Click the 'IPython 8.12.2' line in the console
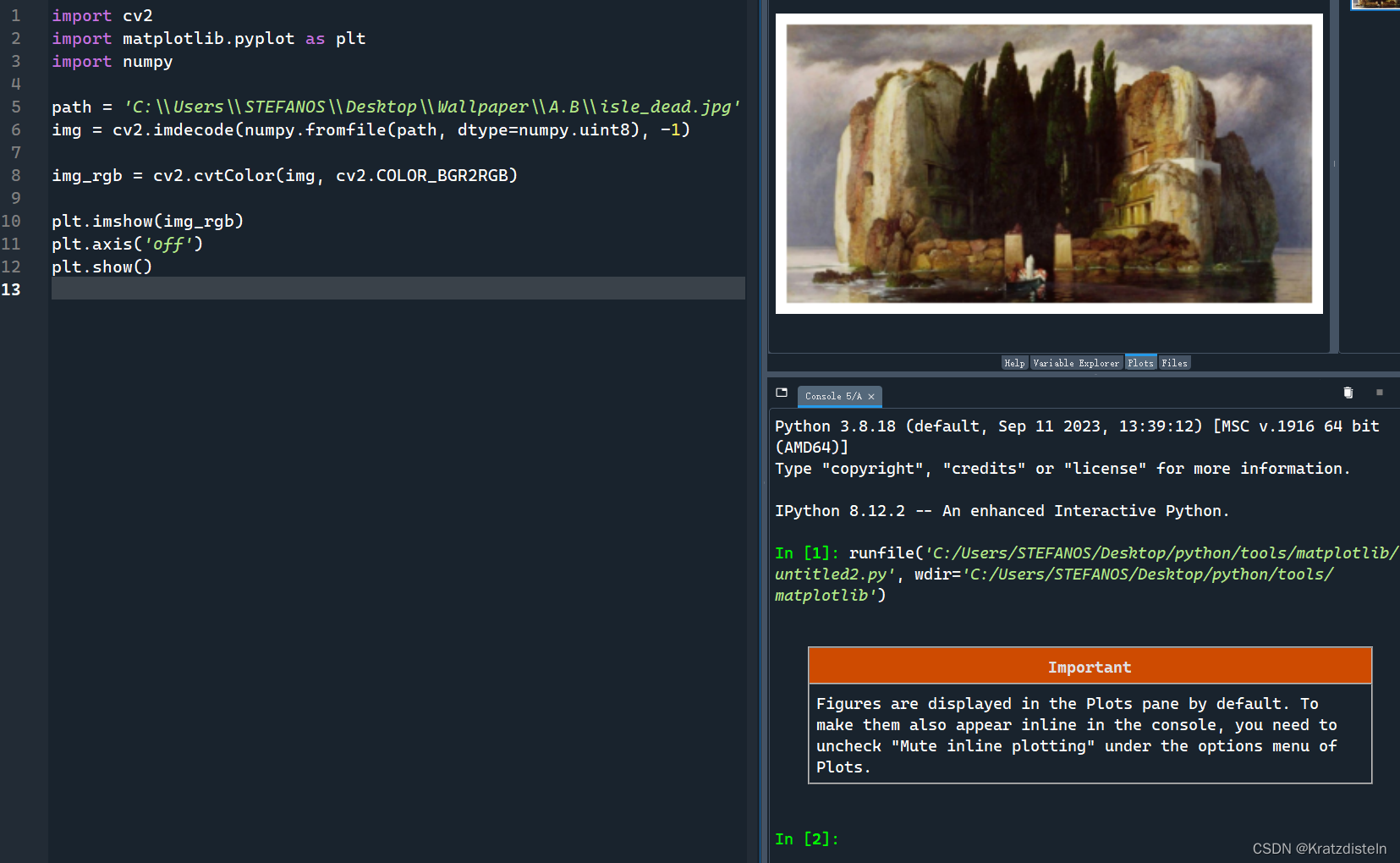The height and width of the screenshot is (863, 1400). coord(1002,511)
